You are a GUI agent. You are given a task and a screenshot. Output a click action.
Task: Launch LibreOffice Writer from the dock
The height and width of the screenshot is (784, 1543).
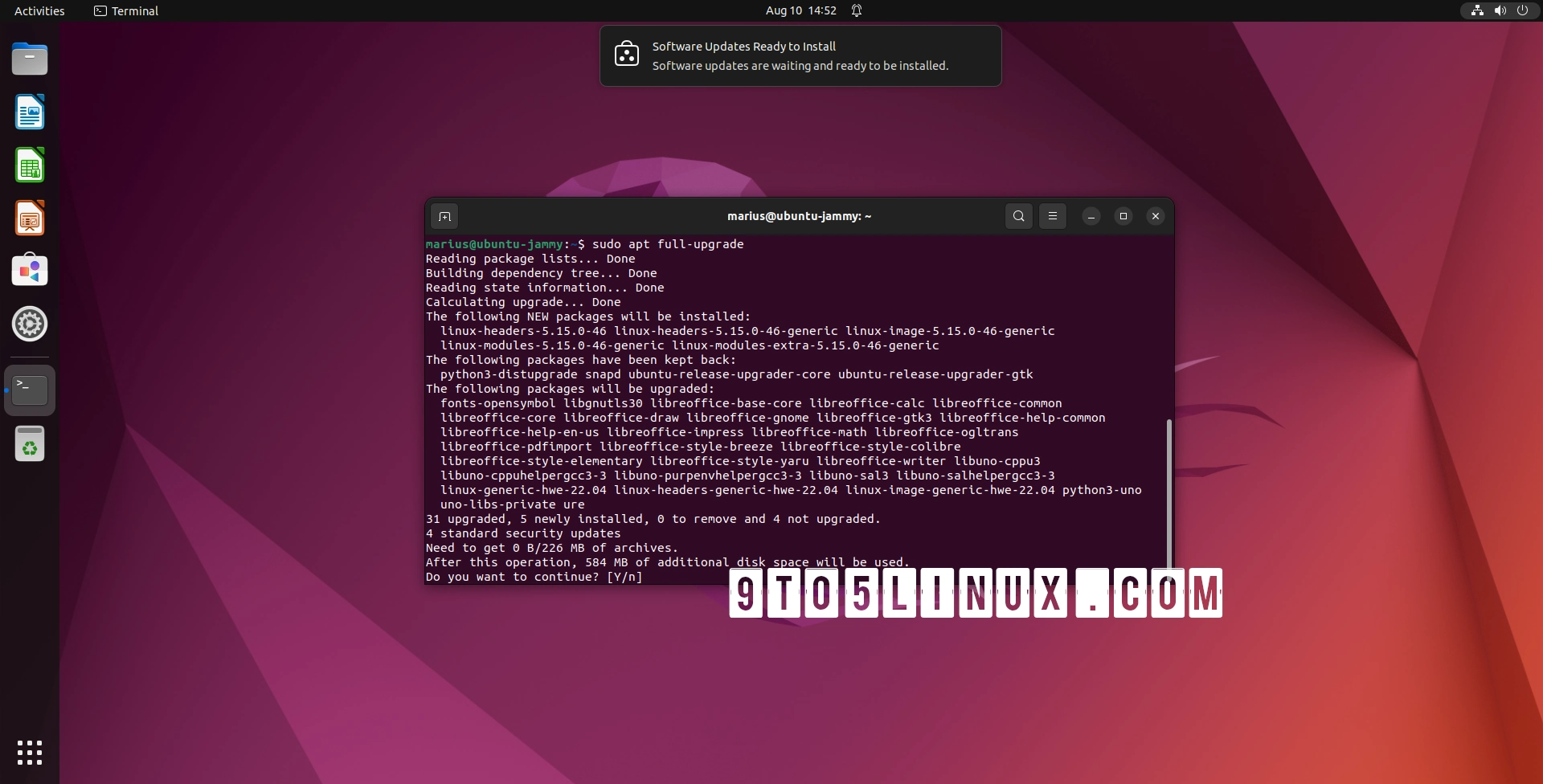click(30, 112)
